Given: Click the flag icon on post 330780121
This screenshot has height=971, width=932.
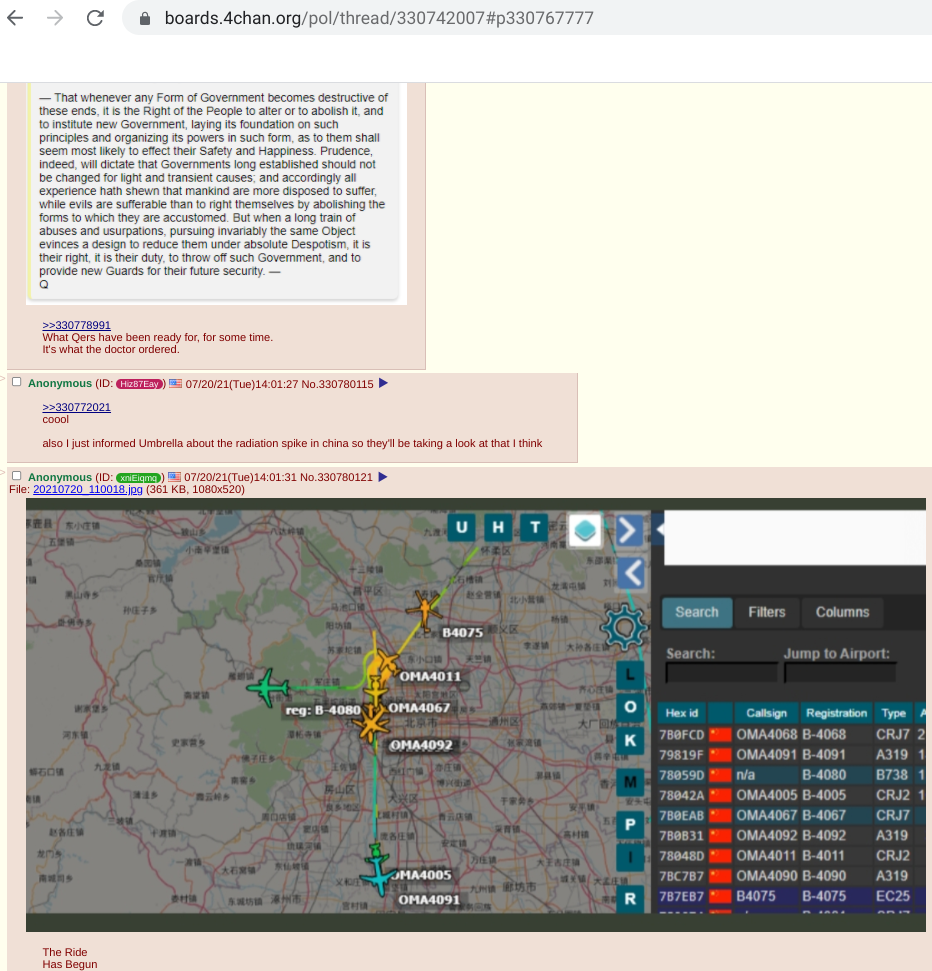Looking at the screenshot, I should tap(175, 477).
